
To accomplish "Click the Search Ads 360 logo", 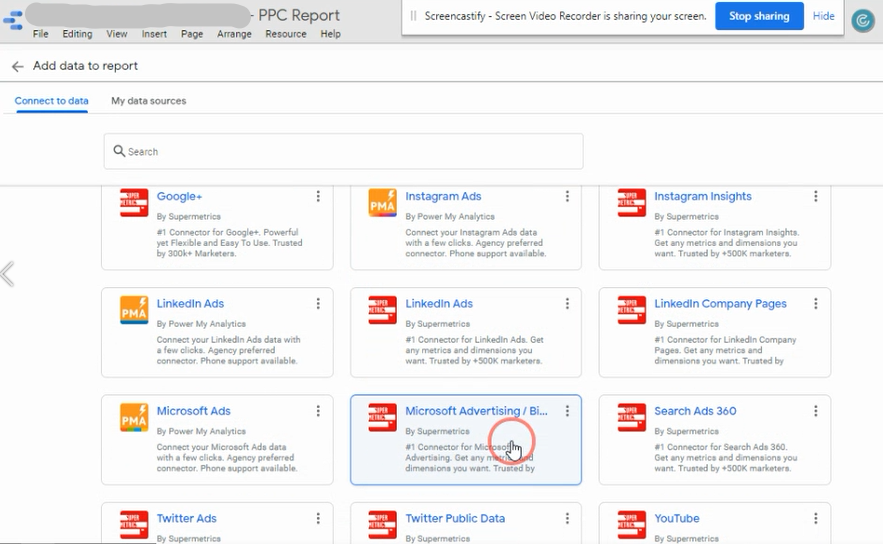I will pos(632,417).
